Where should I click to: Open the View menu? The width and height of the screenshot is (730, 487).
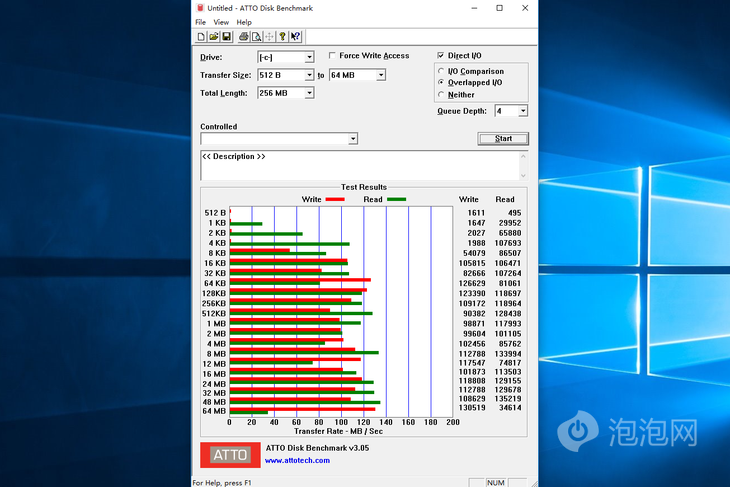point(221,22)
